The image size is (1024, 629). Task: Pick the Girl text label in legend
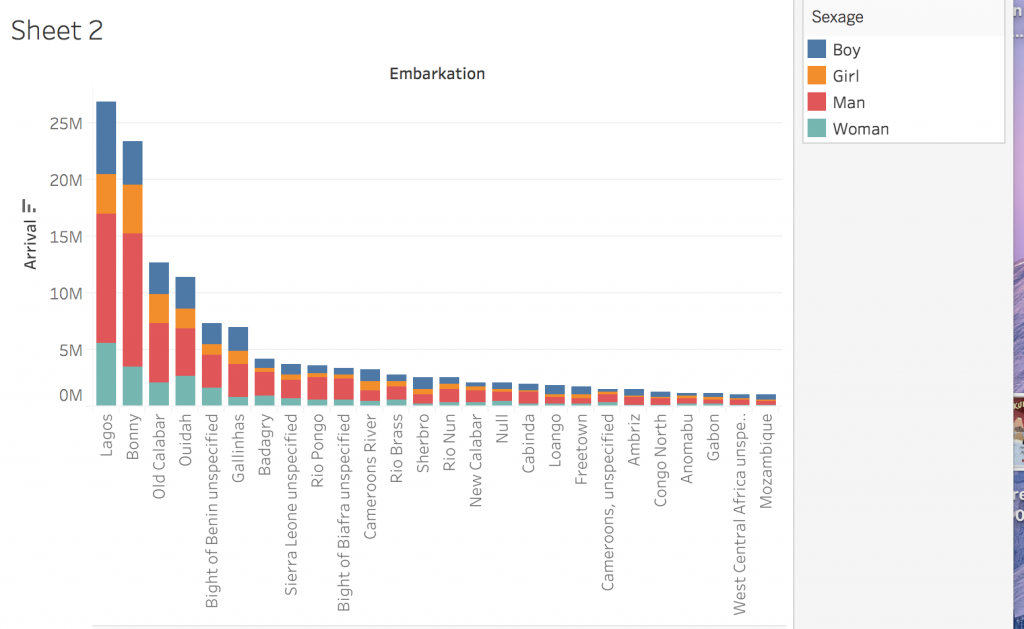[x=845, y=76]
